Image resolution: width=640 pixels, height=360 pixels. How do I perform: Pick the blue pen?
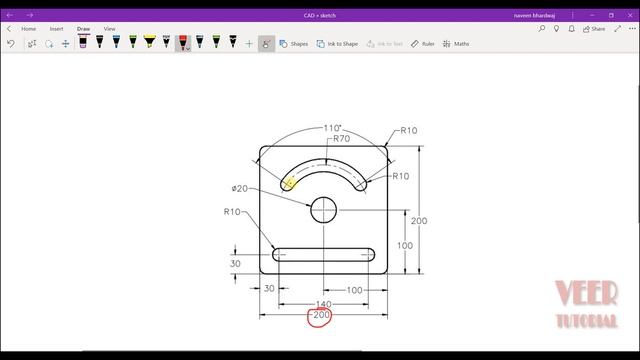[x=116, y=42]
